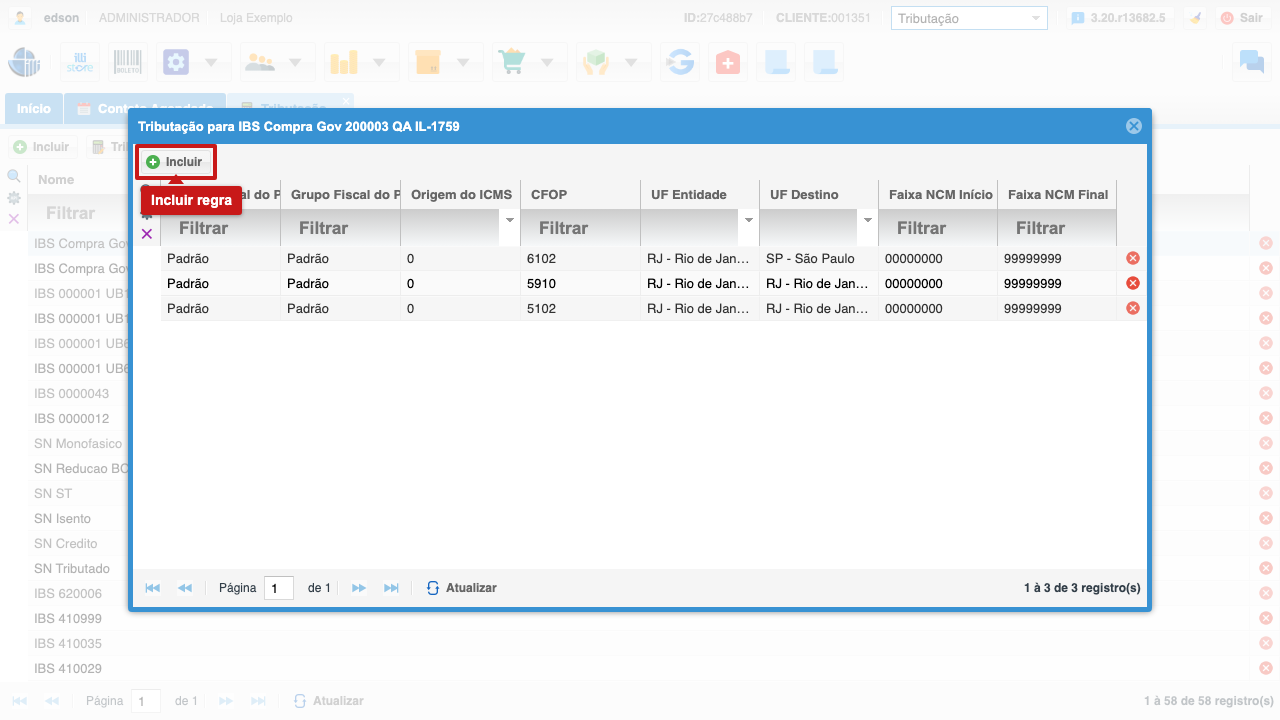Click the Incluir button in the dialog toolbar
The image size is (1280, 720).
coord(175,162)
